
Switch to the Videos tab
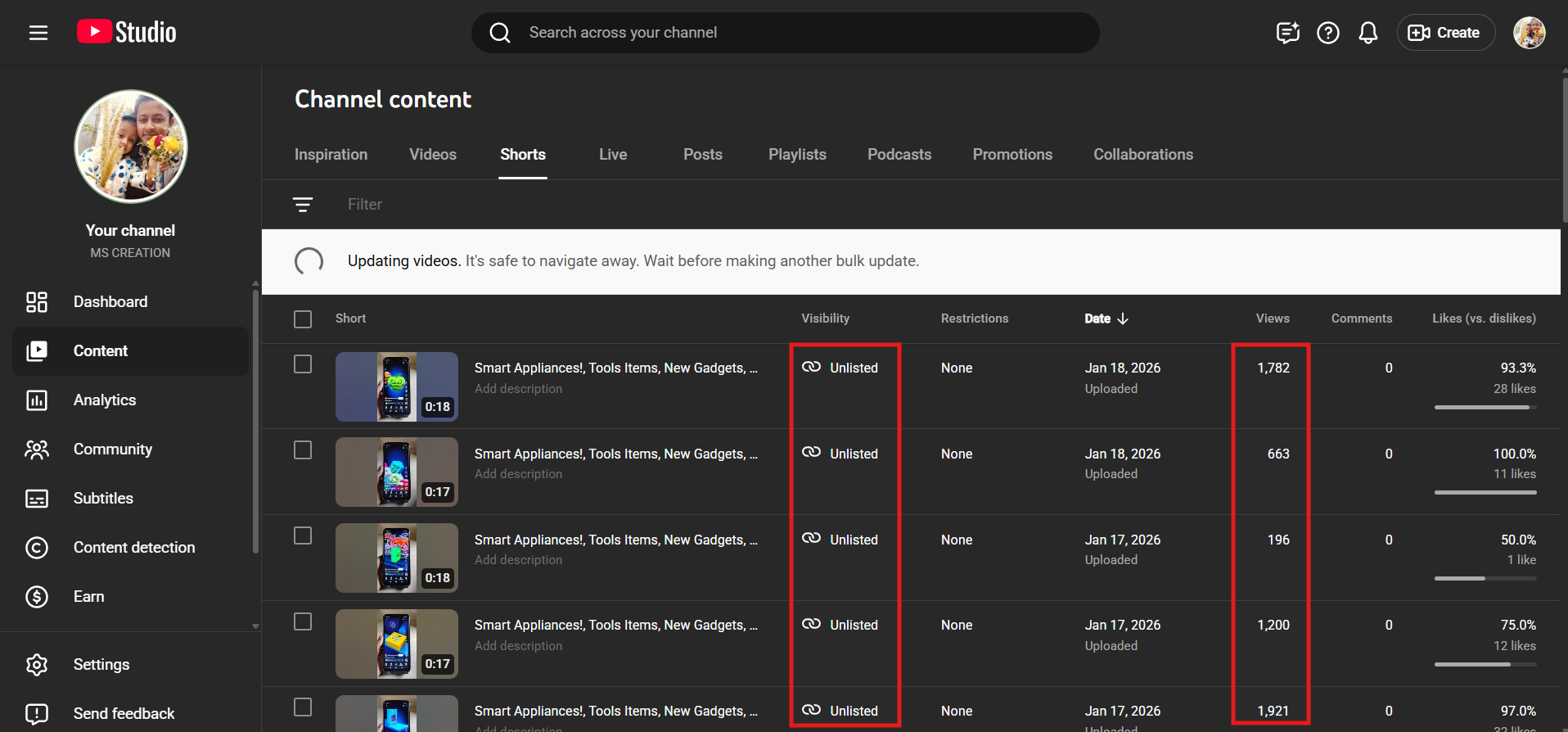pyautogui.click(x=432, y=155)
